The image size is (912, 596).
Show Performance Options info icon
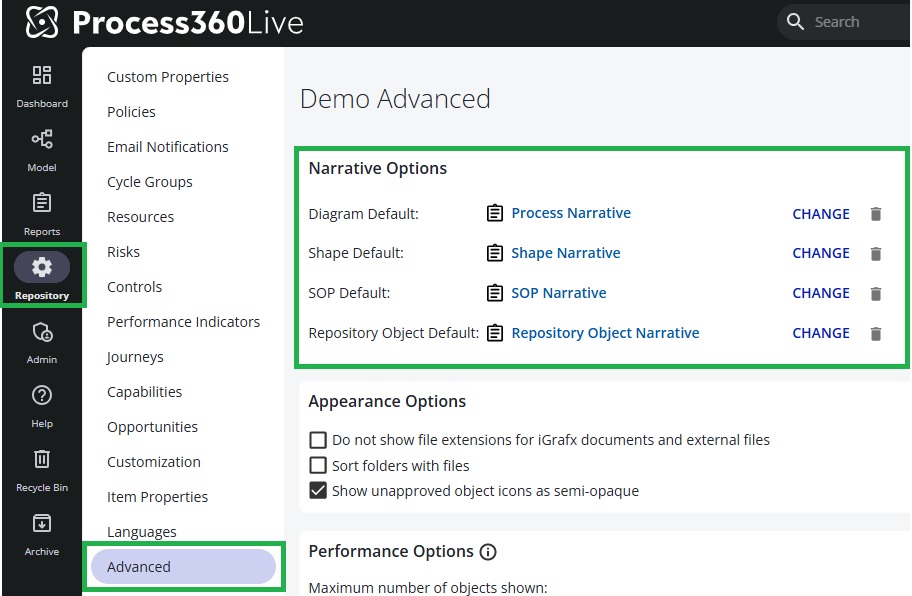pos(488,552)
